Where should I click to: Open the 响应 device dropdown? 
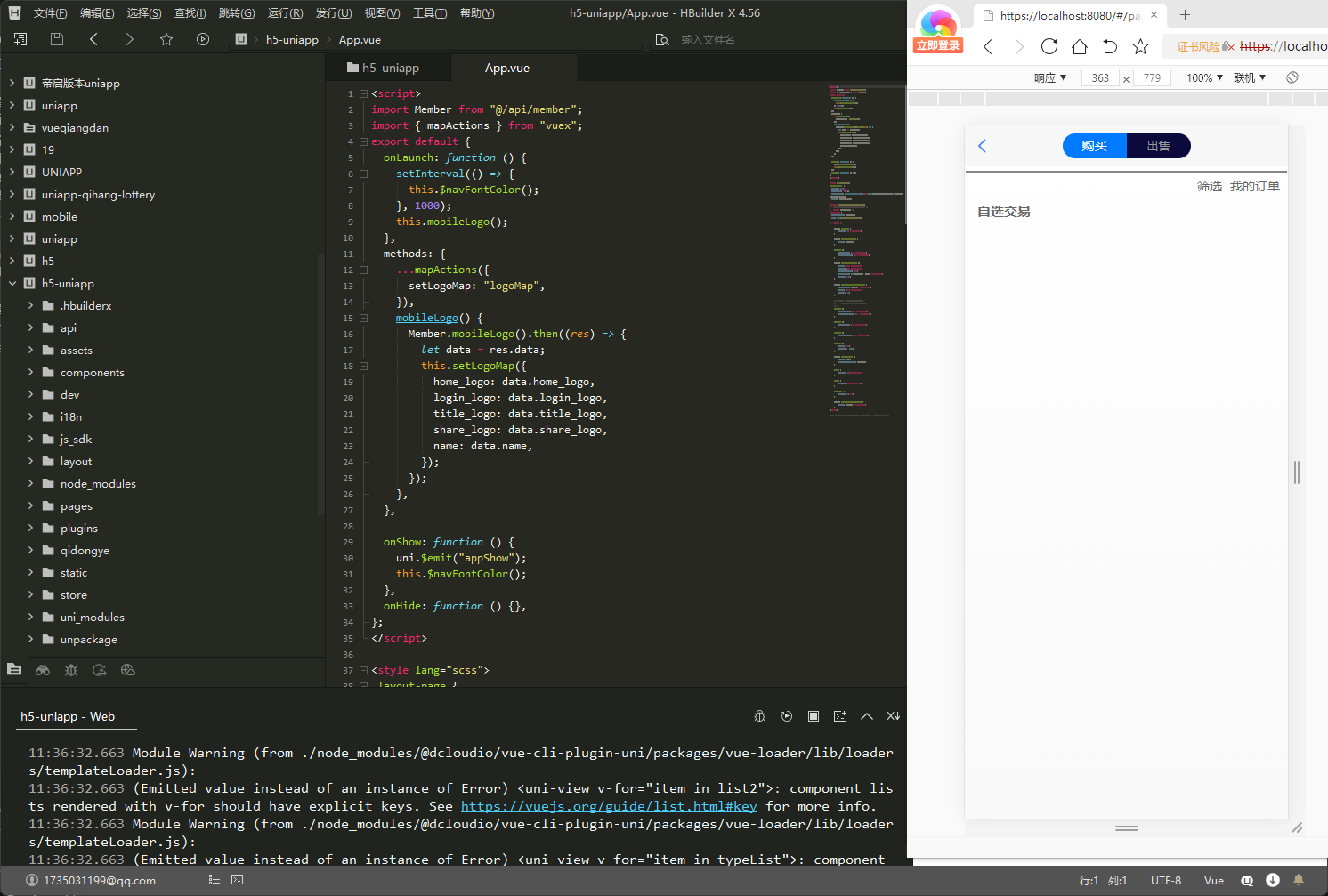[x=1050, y=77]
